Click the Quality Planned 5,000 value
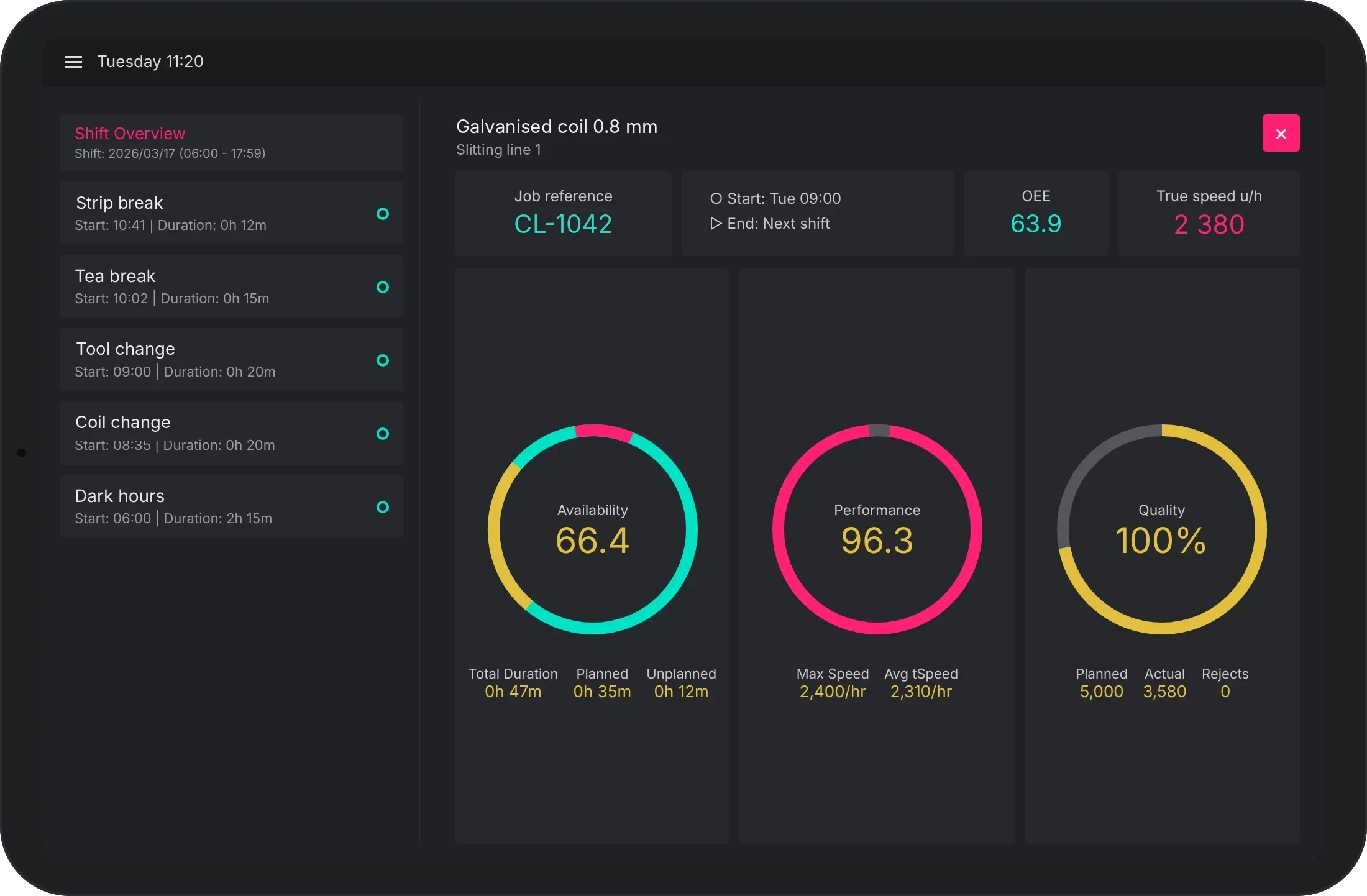 click(1101, 692)
